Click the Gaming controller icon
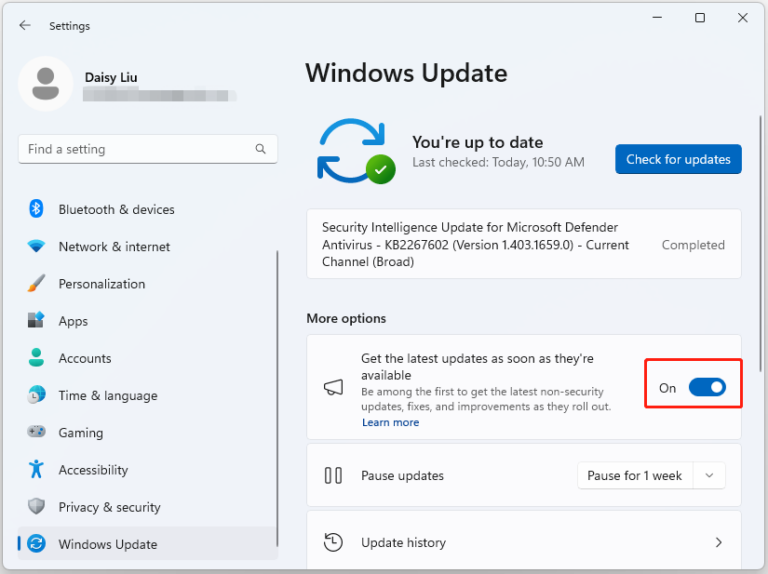 click(36, 432)
